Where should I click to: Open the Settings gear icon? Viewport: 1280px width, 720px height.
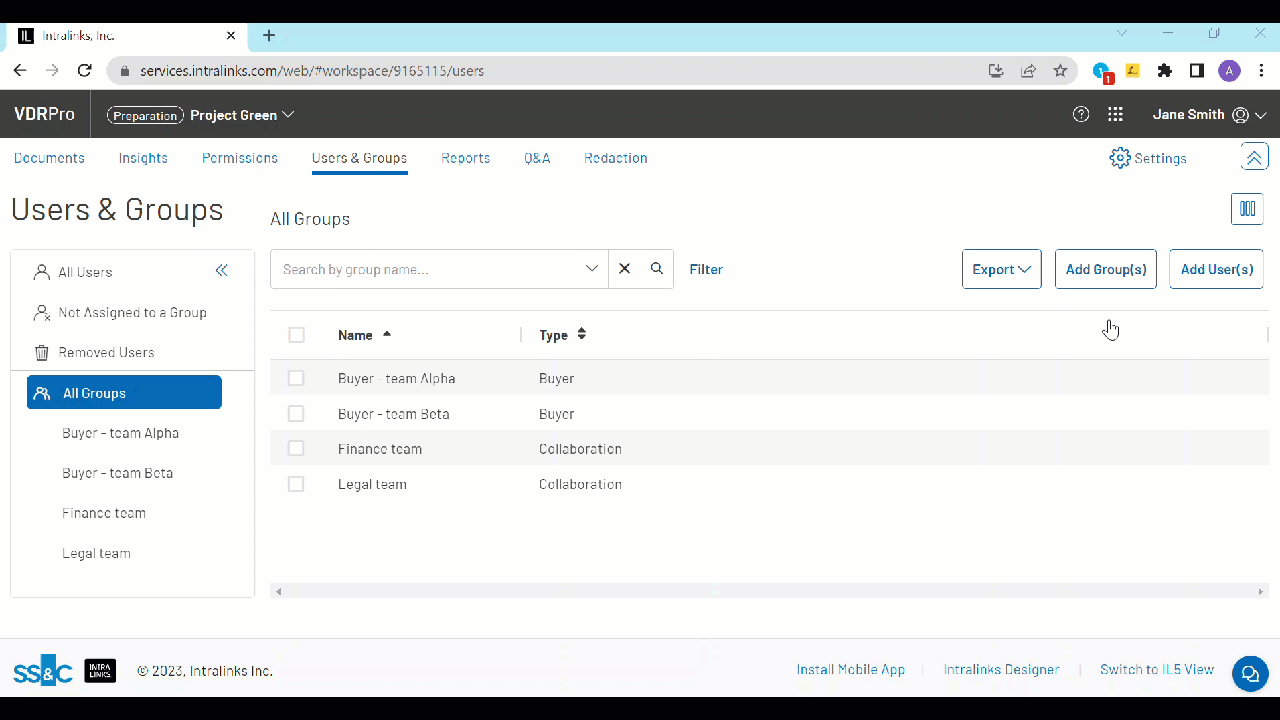[x=1120, y=158]
